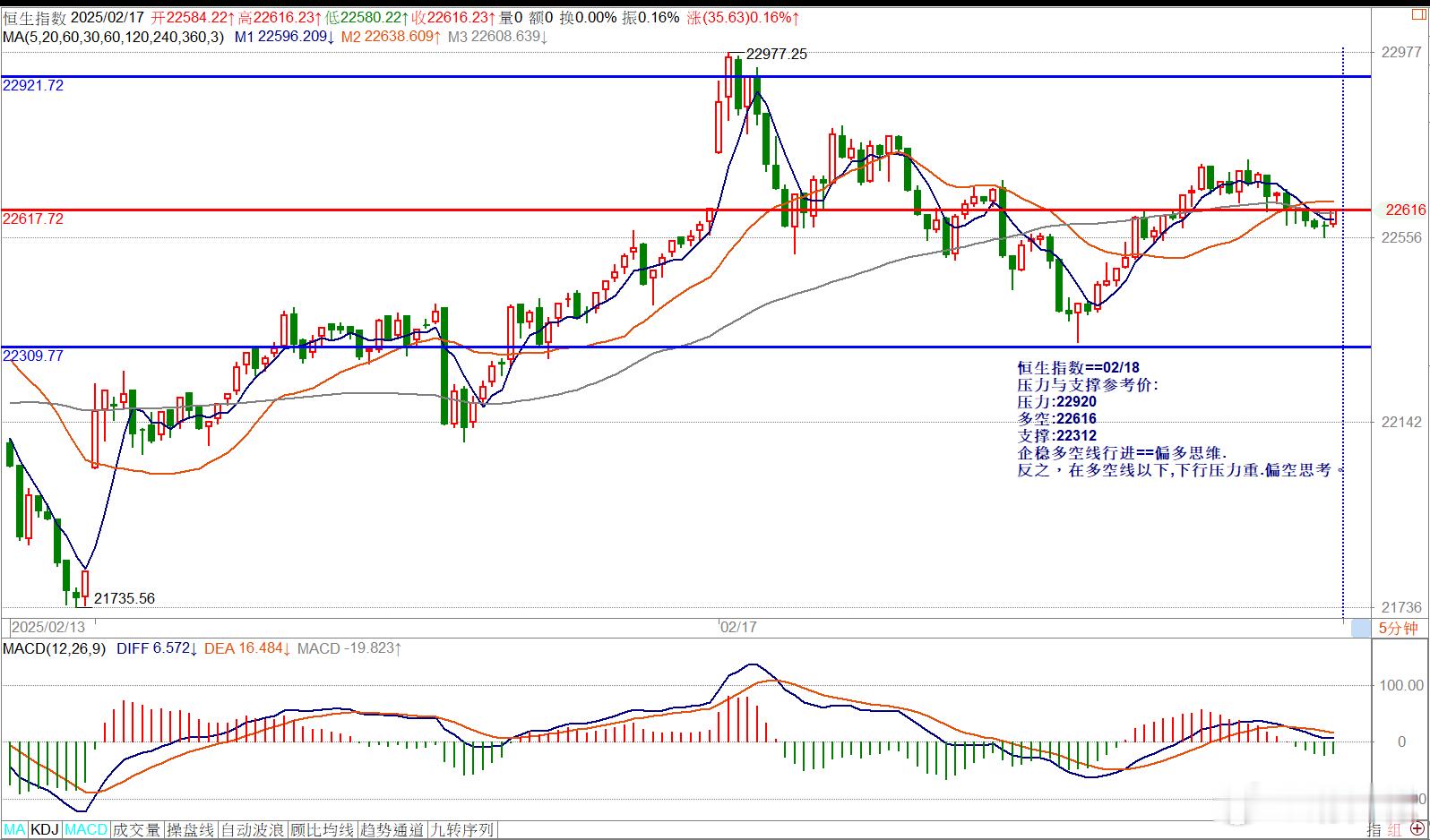Viewport: 1430px width, 840px height.
Task: Click the 21735.56 low price marker
Action: tap(125, 598)
